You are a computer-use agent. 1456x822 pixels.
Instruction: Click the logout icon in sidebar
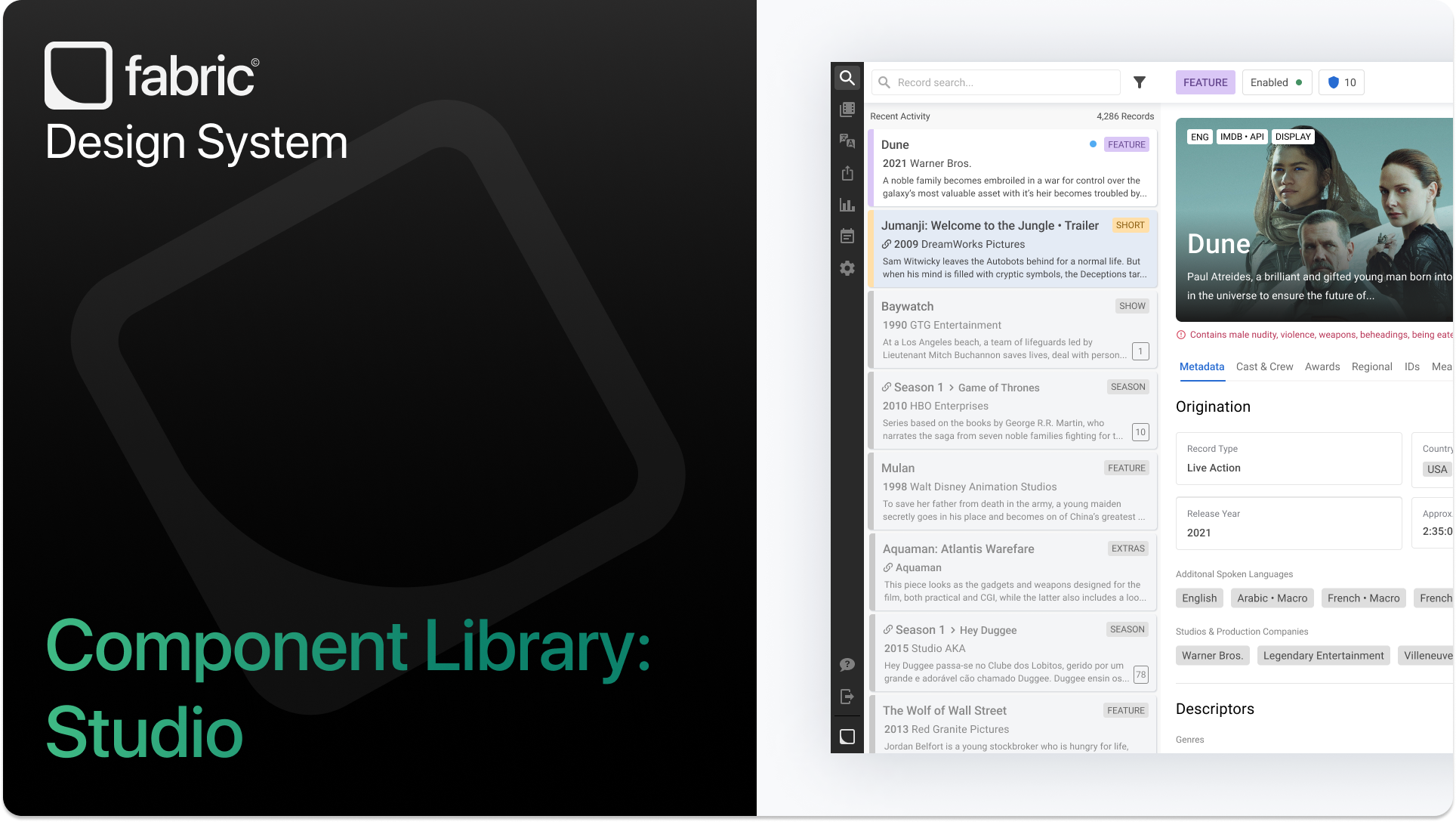[847, 697]
